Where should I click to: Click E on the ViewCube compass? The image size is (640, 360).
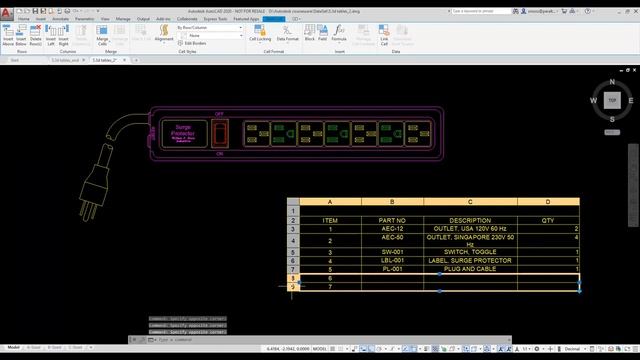[x=631, y=100]
